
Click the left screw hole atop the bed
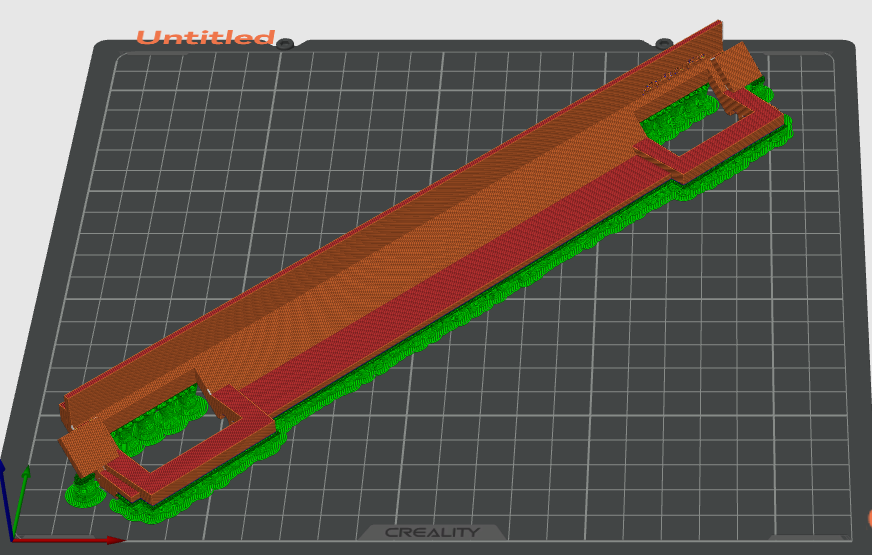pos(285,44)
